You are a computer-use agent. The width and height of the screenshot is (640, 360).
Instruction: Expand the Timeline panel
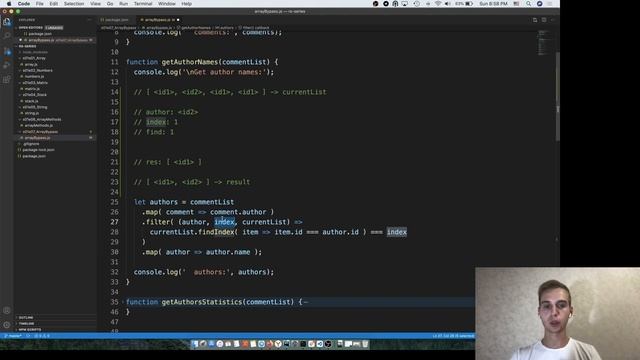(x=26, y=324)
